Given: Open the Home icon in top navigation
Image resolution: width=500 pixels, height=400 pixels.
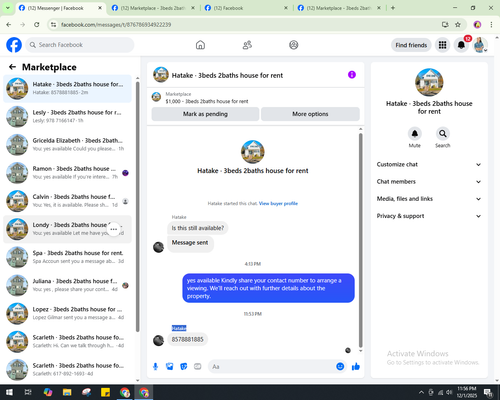Looking at the screenshot, I should click(x=200, y=45).
